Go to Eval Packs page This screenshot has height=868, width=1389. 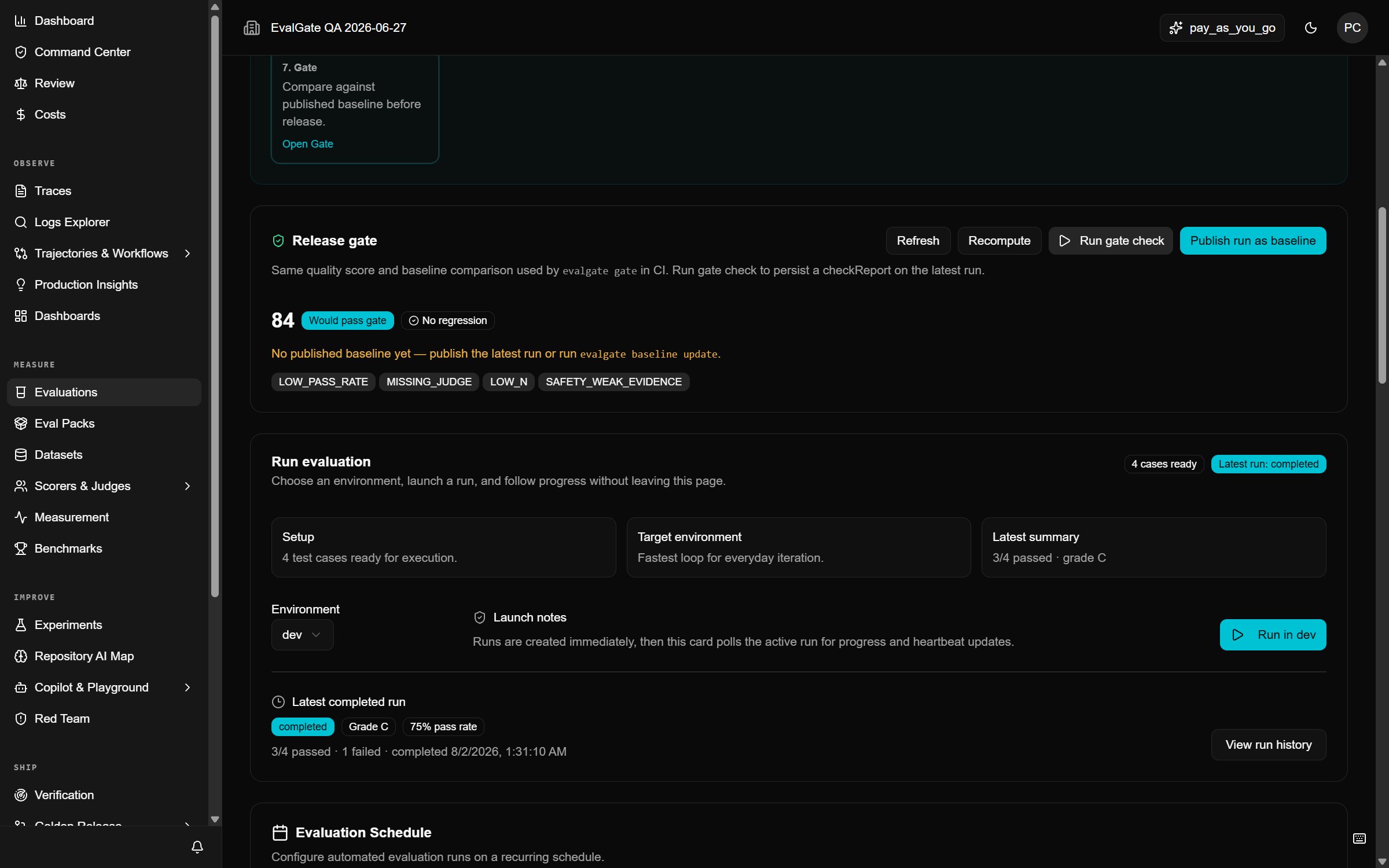pos(104,424)
